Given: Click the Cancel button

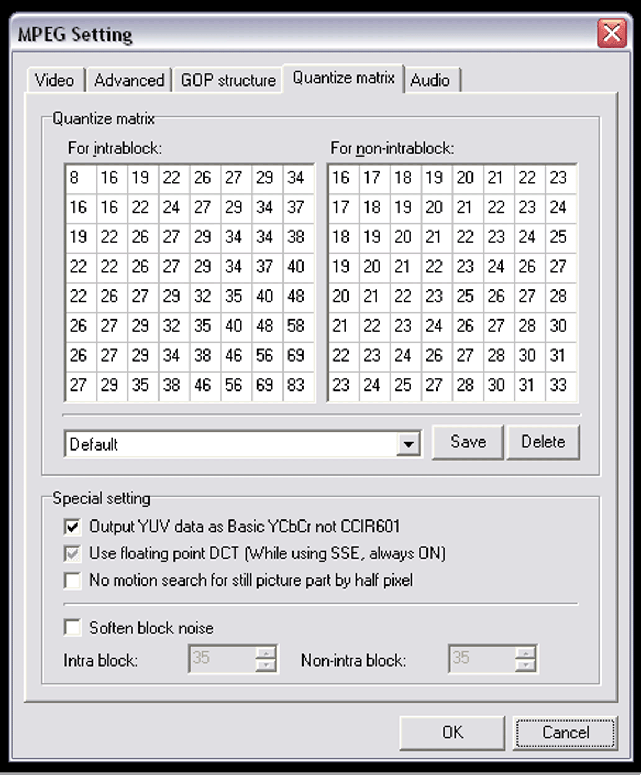Looking at the screenshot, I should click(x=565, y=733).
